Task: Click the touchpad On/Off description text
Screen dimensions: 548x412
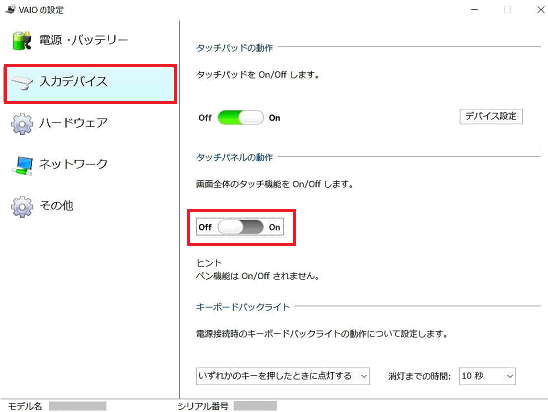Action: pyautogui.click(x=258, y=75)
